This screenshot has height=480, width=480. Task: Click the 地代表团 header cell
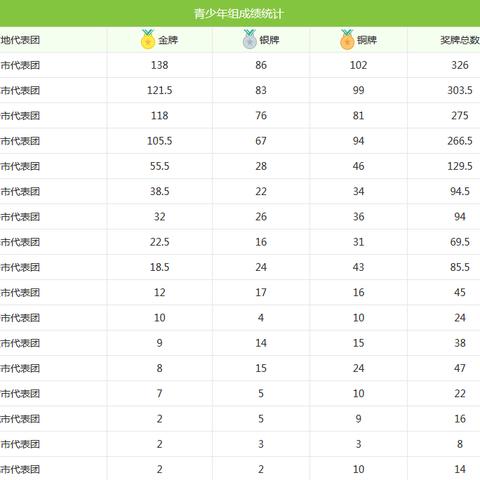pos(20,40)
